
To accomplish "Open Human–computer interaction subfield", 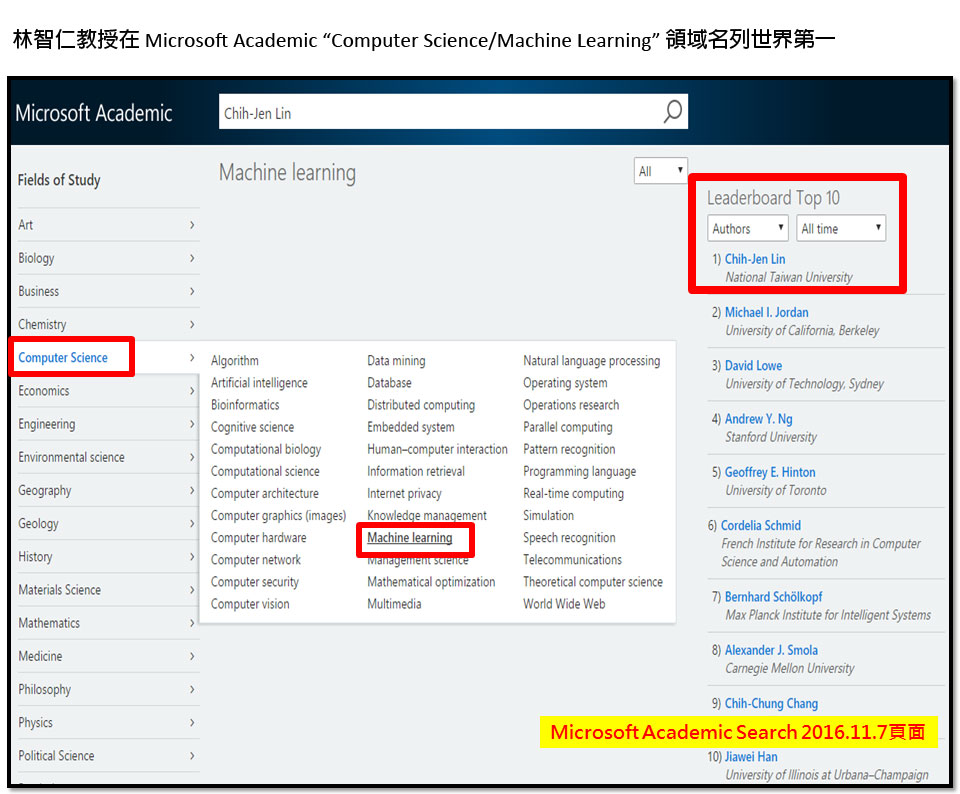I will 437,449.
